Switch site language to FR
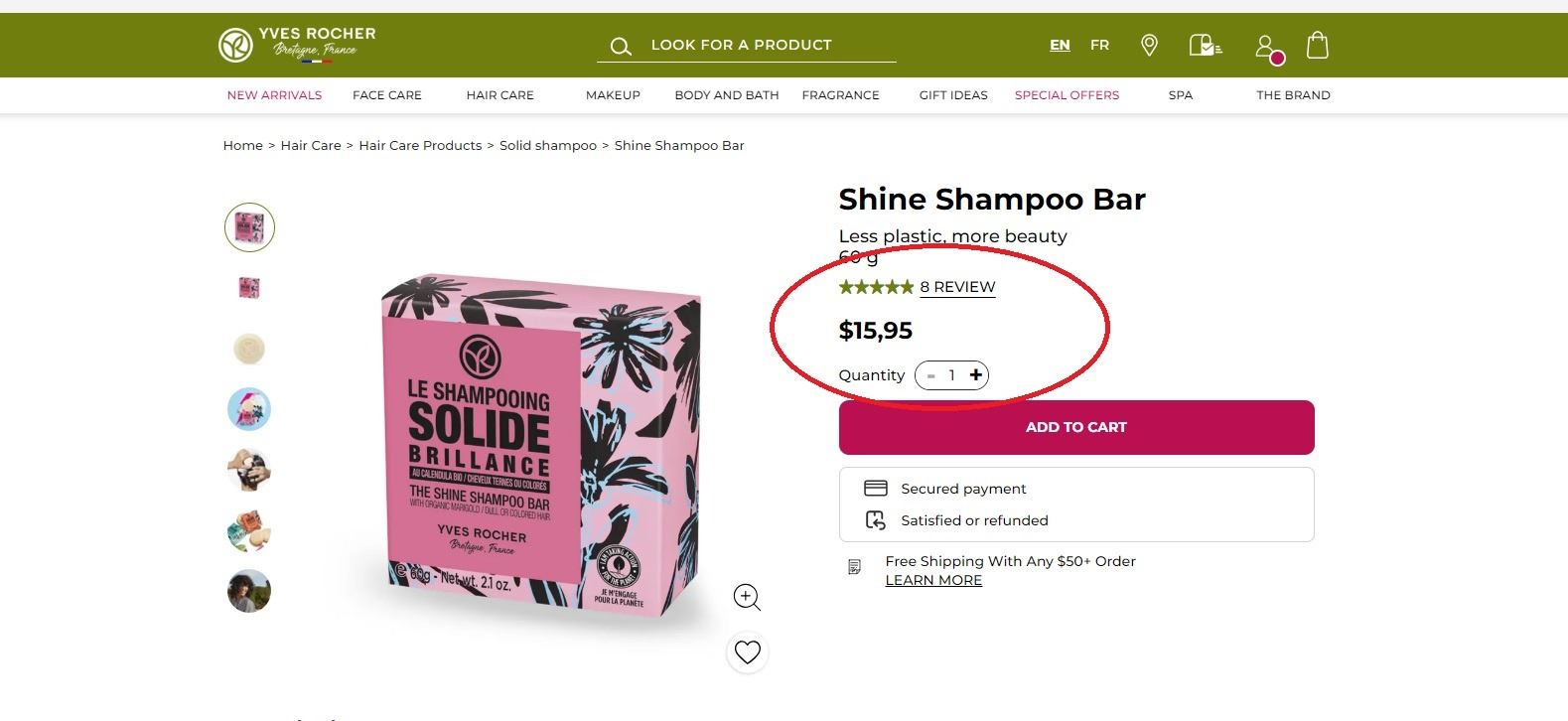This screenshot has height=721, width=1568. pyautogui.click(x=1099, y=45)
